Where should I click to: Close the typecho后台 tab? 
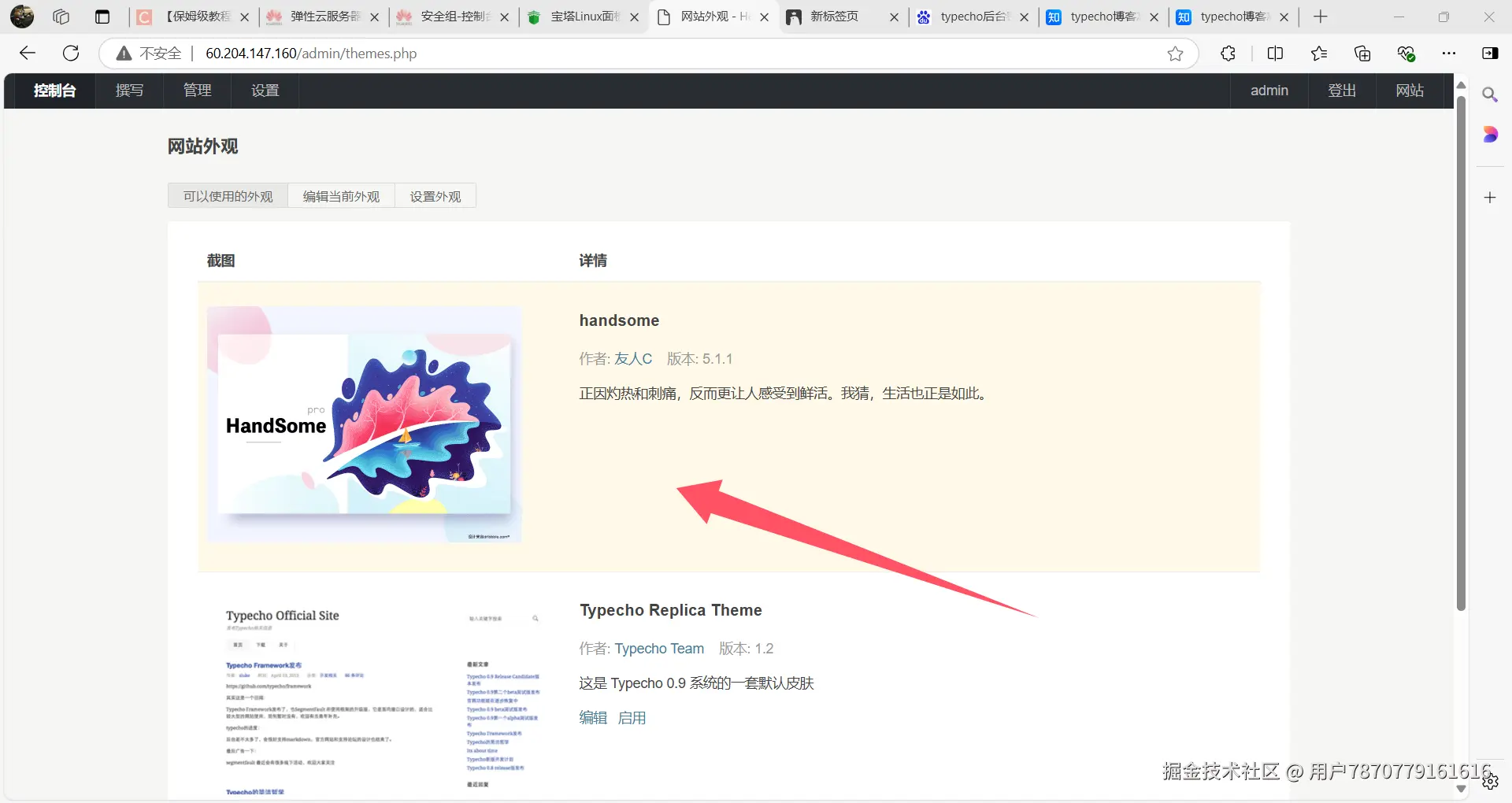click(x=1024, y=17)
